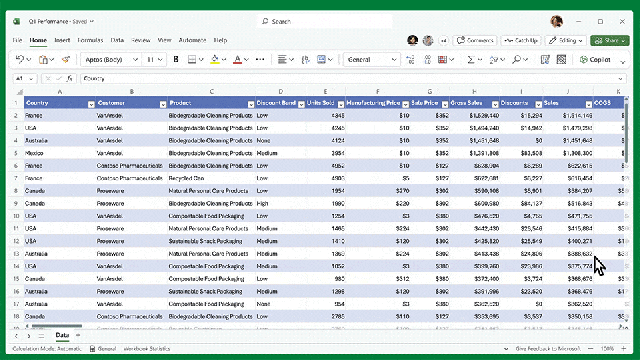This screenshot has height=360, width=640.
Task: Click the AutoSum sigma icon
Action: (x=471, y=60)
